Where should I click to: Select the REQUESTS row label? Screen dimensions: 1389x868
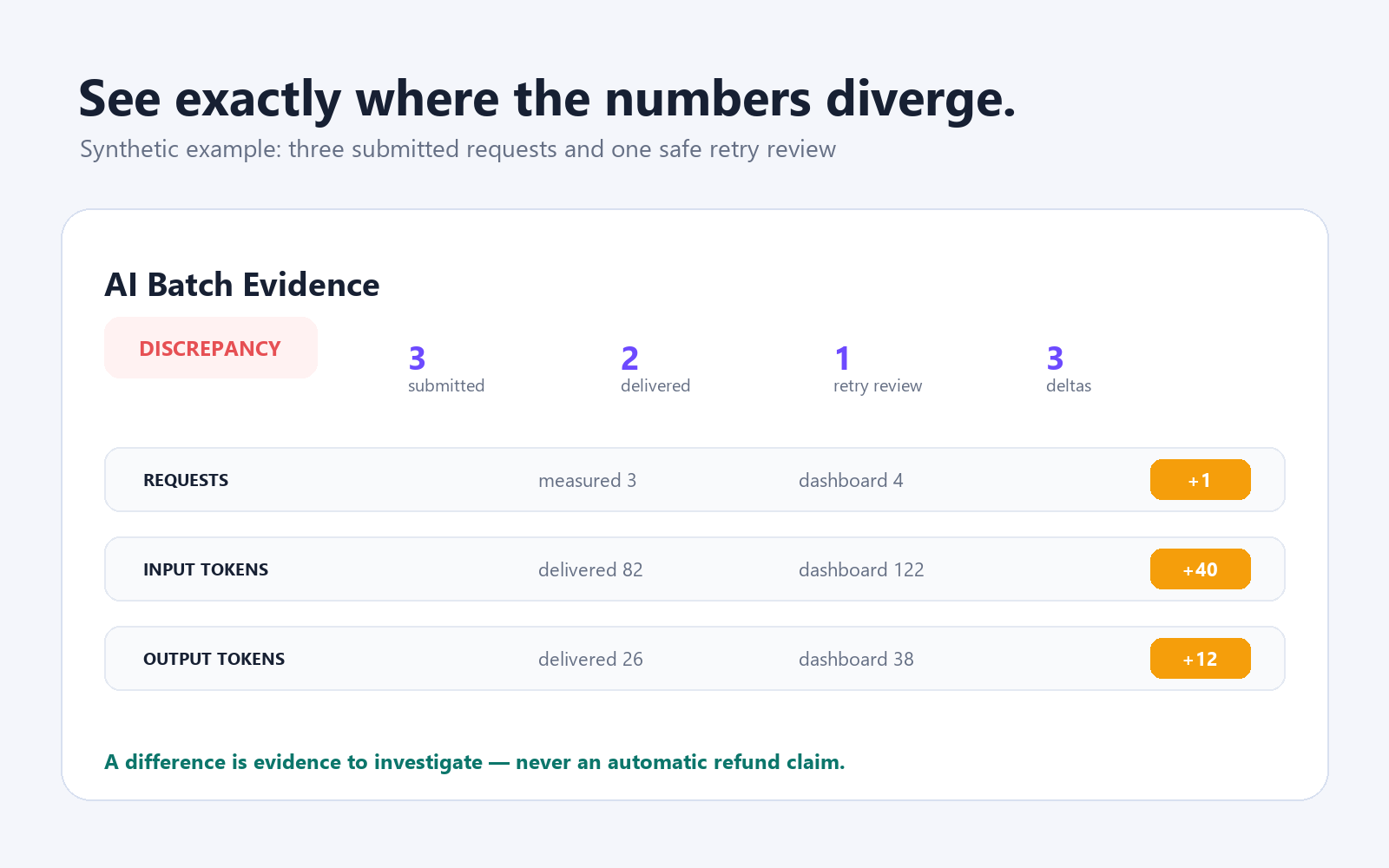coord(186,480)
